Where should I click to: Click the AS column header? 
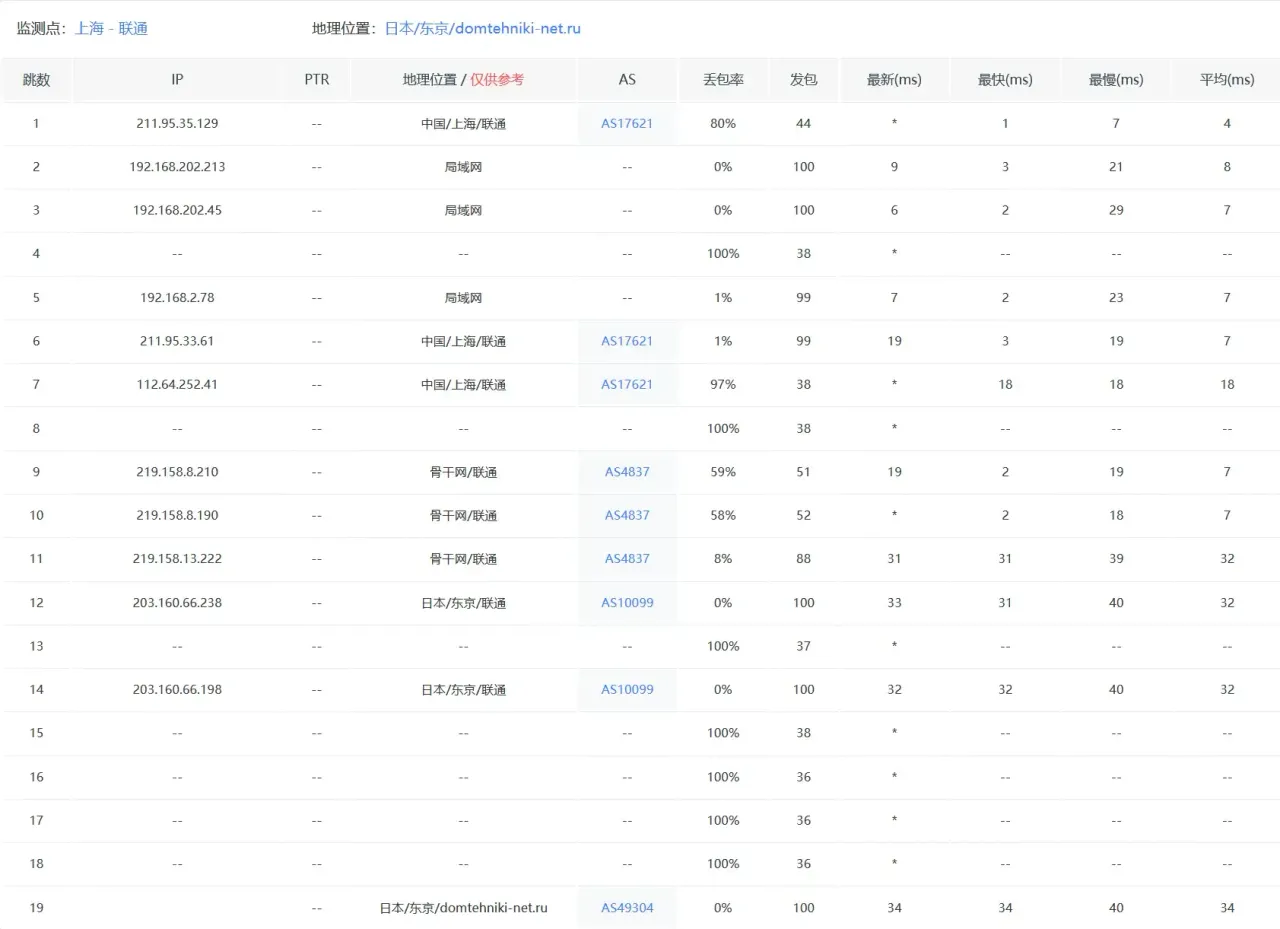click(x=627, y=80)
